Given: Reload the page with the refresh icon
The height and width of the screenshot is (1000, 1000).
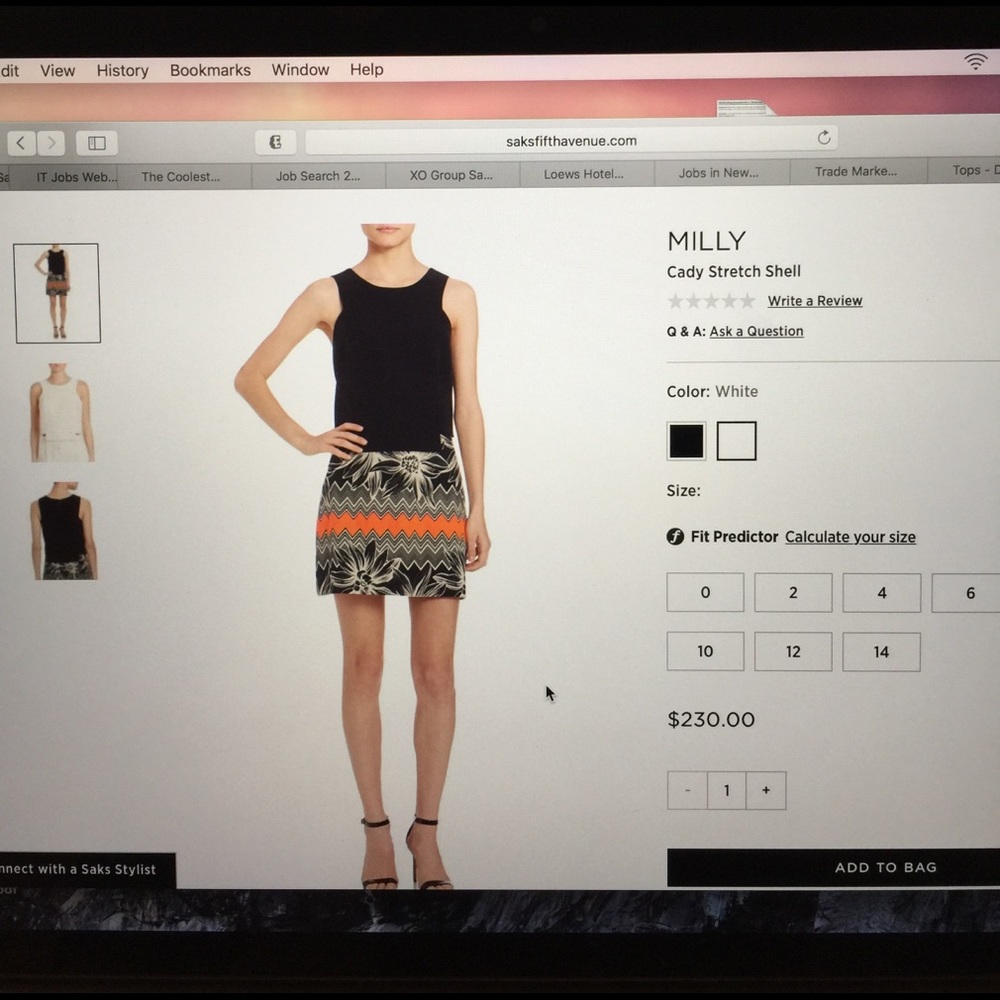Looking at the screenshot, I should pyautogui.click(x=824, y=138).
